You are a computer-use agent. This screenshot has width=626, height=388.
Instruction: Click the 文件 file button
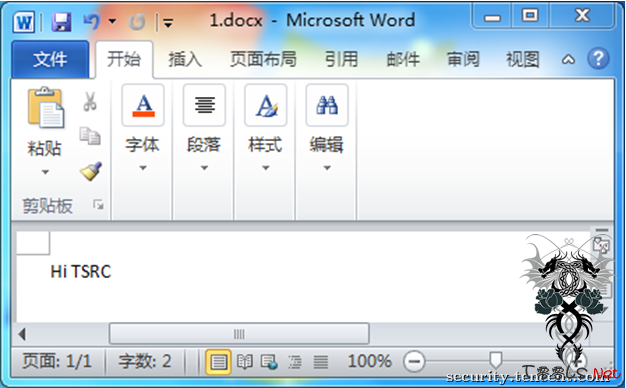(x=50, y=59)
